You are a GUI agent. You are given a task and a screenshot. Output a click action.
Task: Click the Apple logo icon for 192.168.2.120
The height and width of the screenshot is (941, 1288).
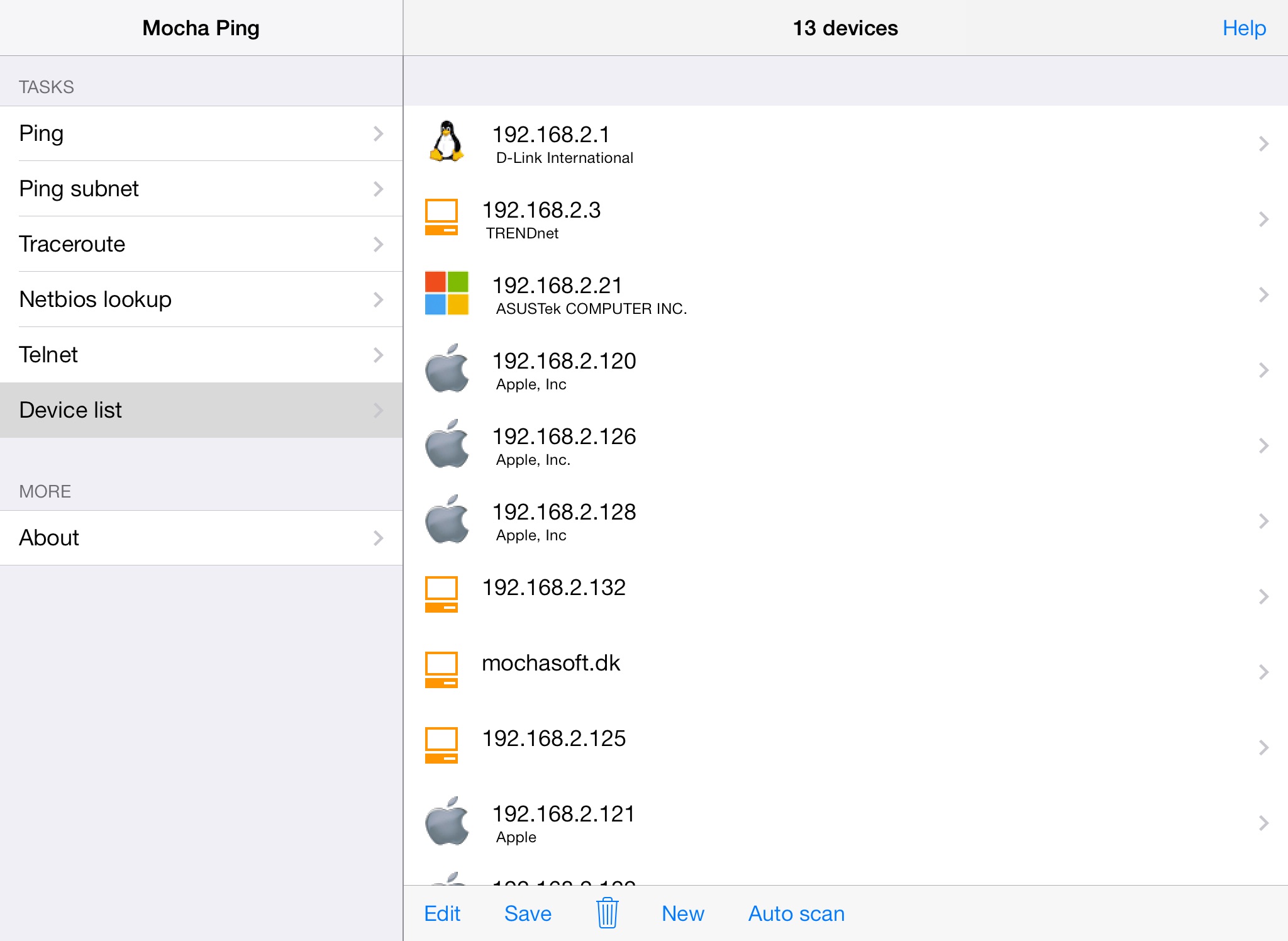[447, 369]
